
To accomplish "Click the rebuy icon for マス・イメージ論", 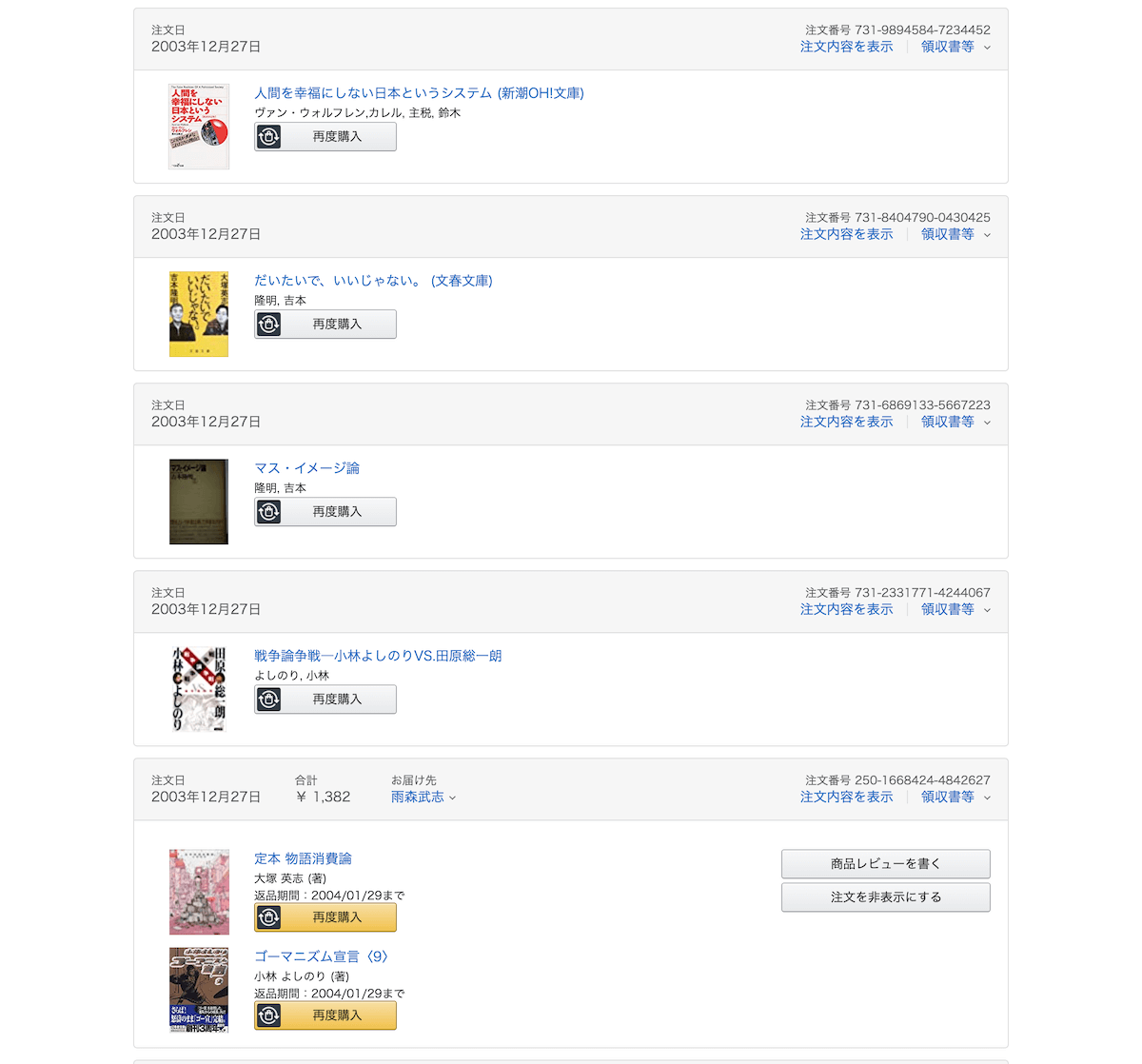I will (x=269, y=512).
